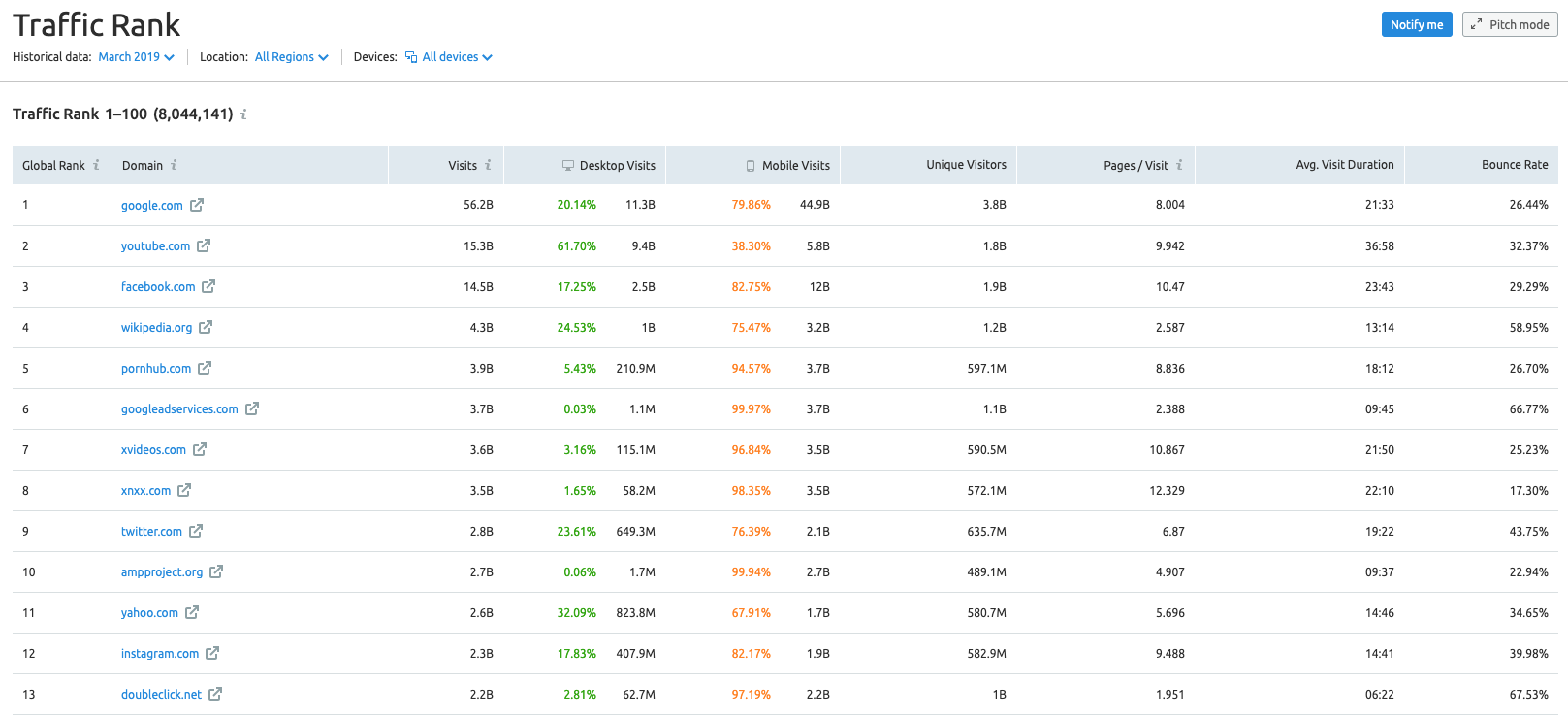
Task: Select the 12.329 pages per visit value
Action: point(1167,490)
